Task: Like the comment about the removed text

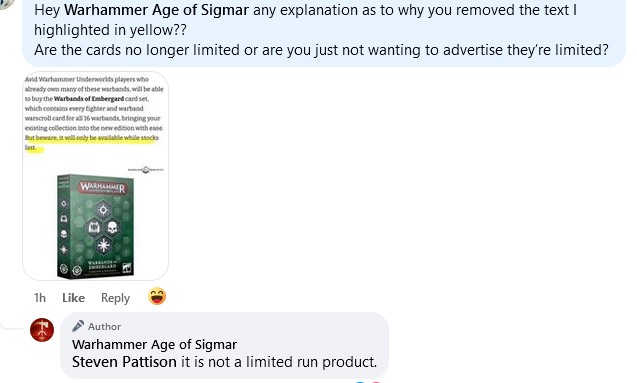Action: tap(73, 298)
